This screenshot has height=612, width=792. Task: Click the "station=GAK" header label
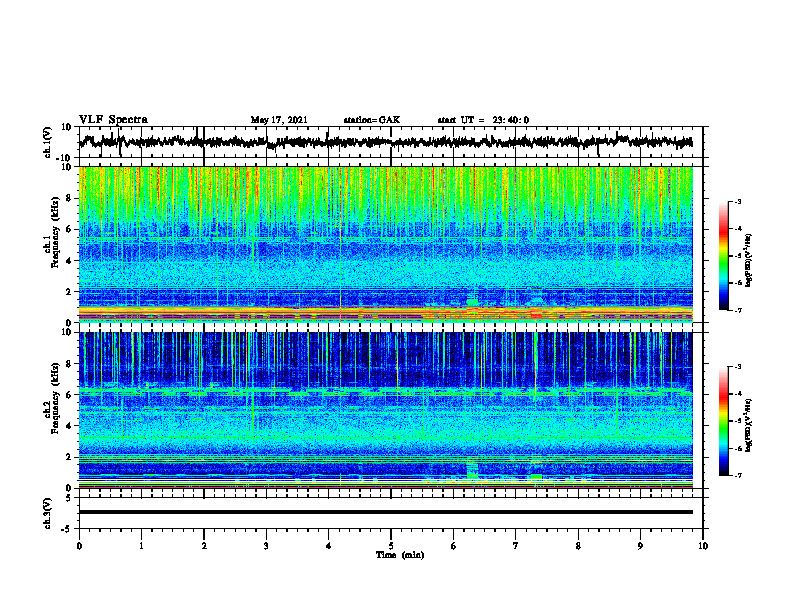[x=372, y=120]
